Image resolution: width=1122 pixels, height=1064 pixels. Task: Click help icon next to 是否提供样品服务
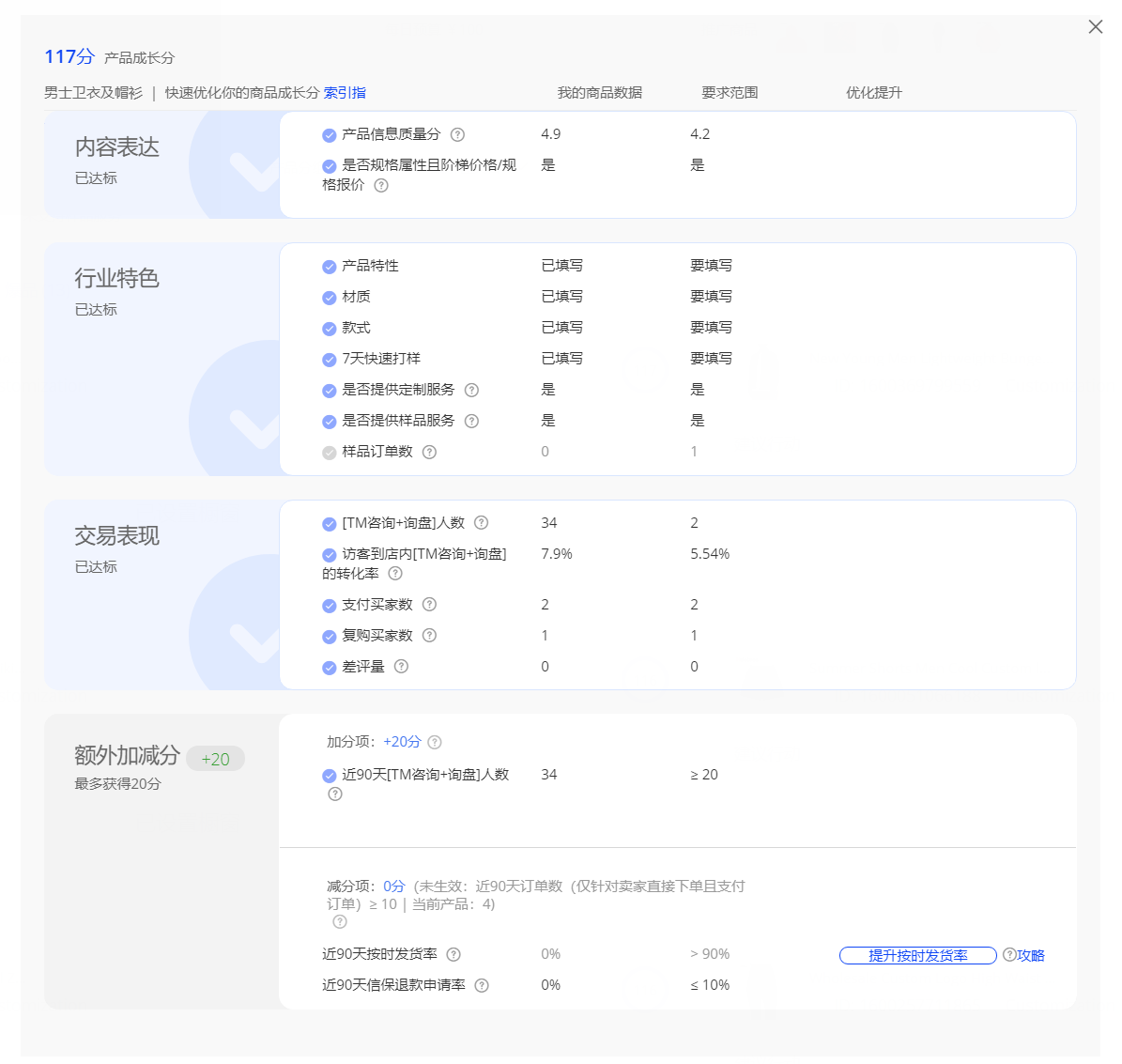tap(471, 421)
